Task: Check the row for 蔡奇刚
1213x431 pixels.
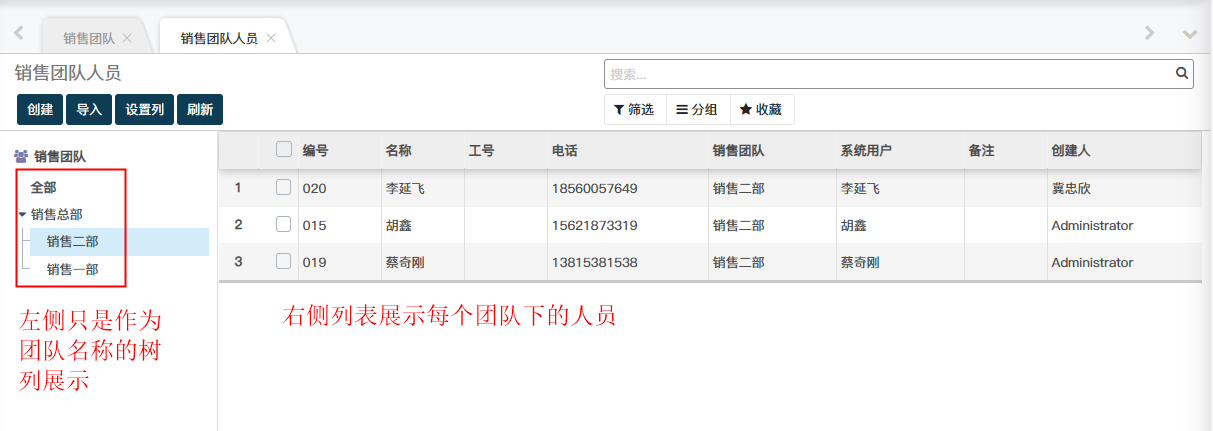Action: point(284,261)
